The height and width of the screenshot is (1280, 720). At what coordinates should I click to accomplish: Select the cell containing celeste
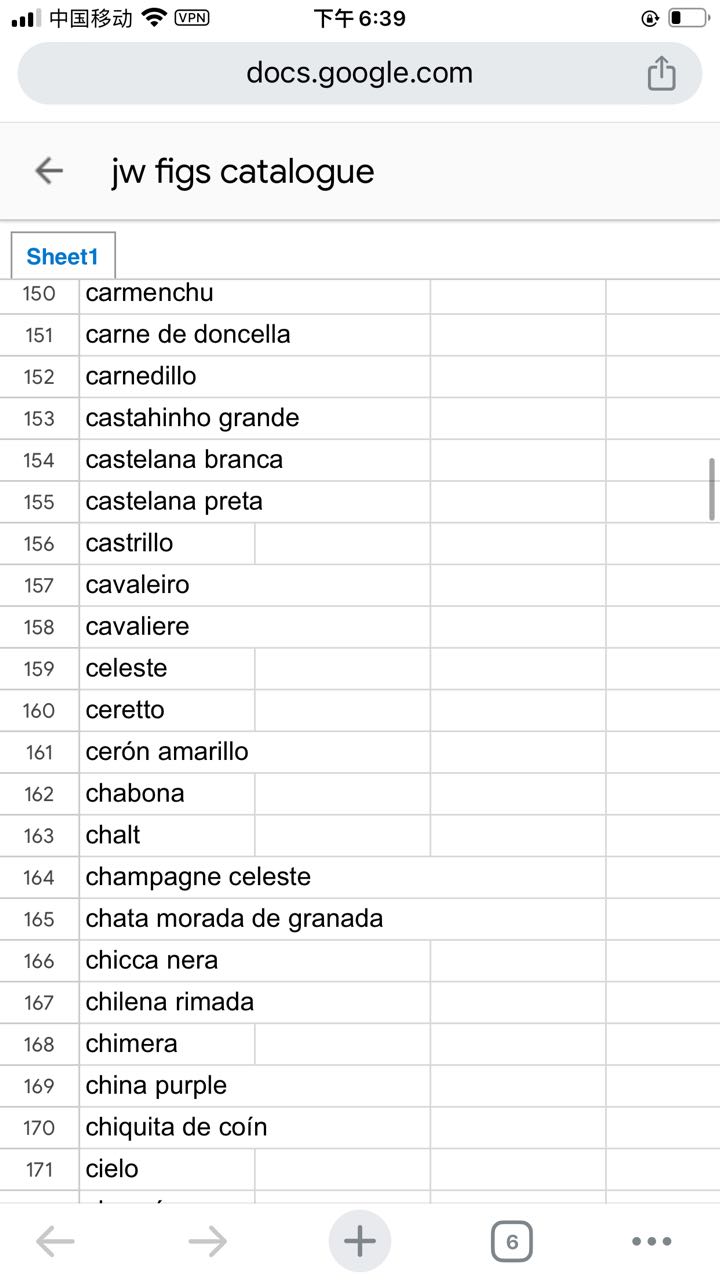click(x=167, y=668)
